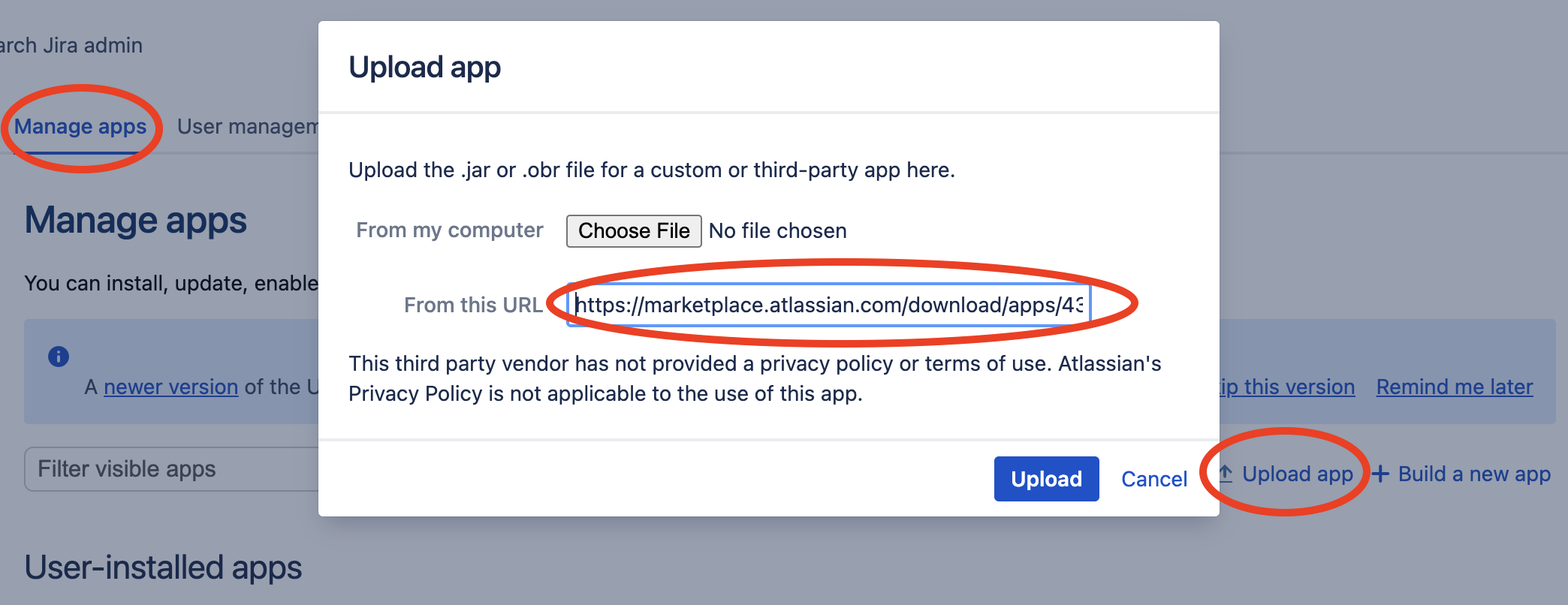Click the Build a new app link
The width and height of the screenshot is (1568, 605).
(x=1473, y=474)
